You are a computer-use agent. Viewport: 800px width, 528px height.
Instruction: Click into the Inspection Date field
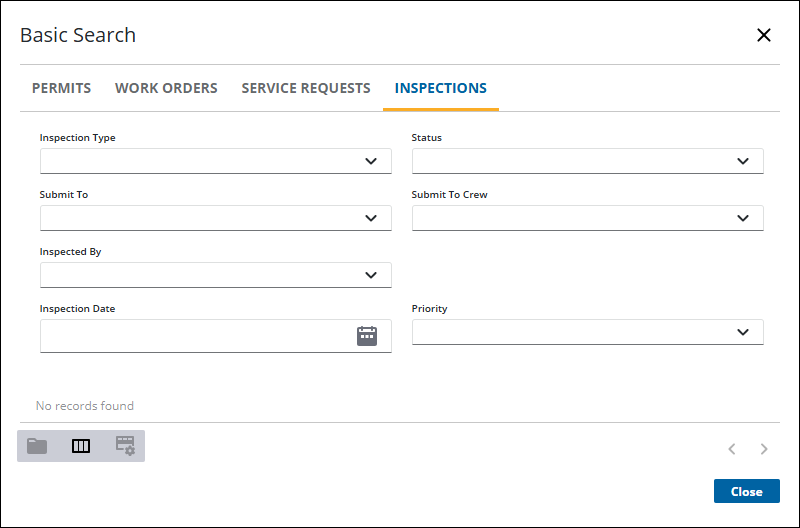point(216,336)
